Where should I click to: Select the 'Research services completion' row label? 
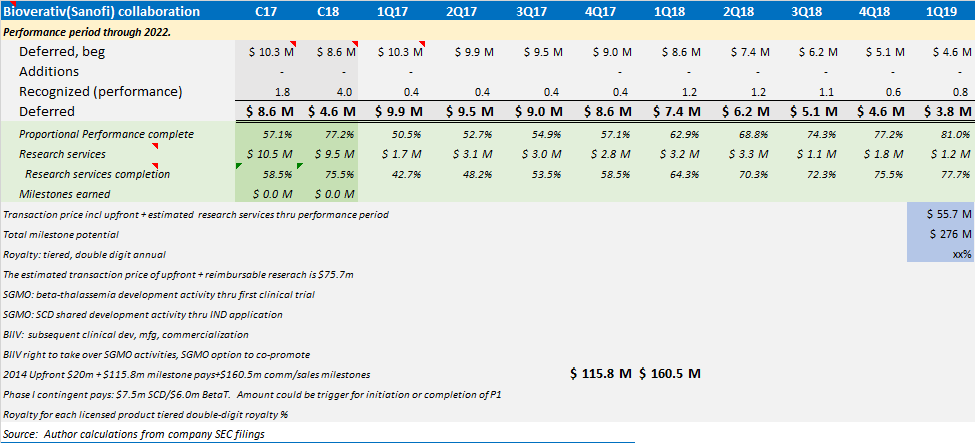tap(98, 174)
